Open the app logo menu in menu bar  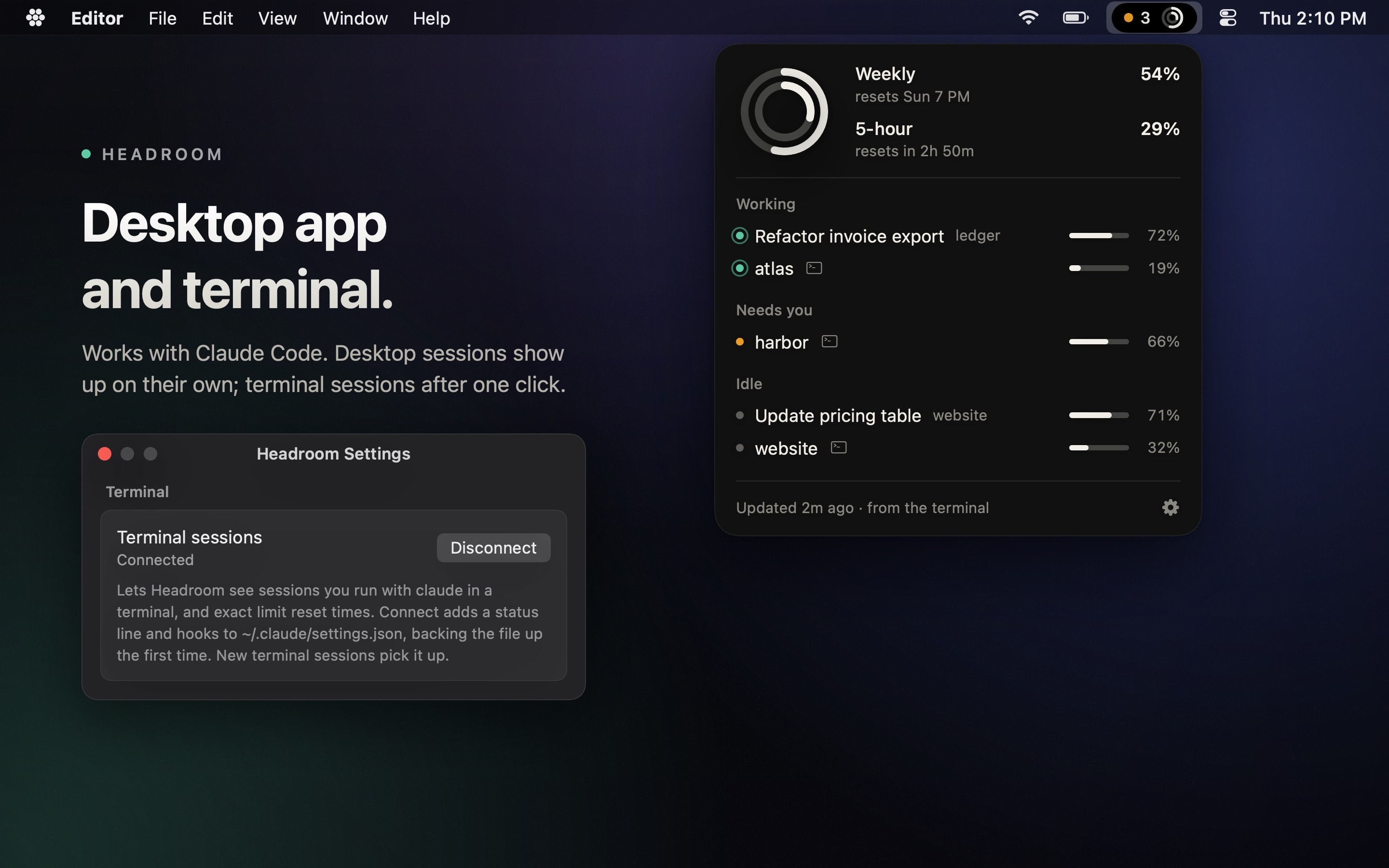tap(36, 18)
